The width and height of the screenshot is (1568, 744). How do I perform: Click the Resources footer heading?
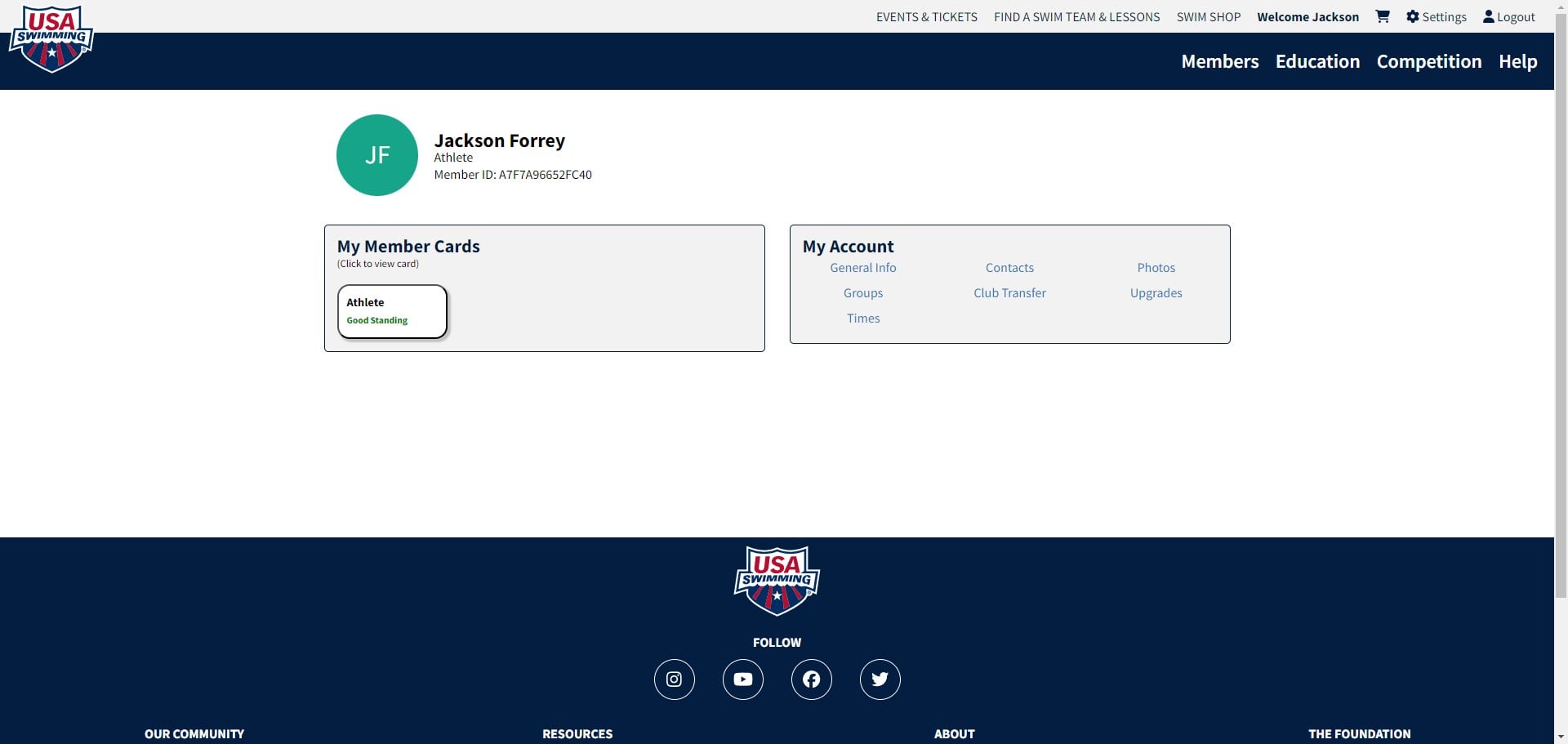[x=577, y=734]
